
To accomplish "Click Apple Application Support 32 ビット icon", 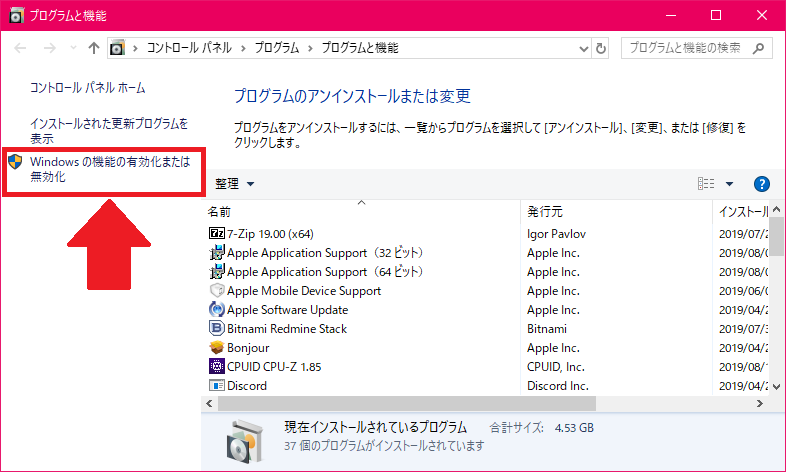I will point(217,253).
